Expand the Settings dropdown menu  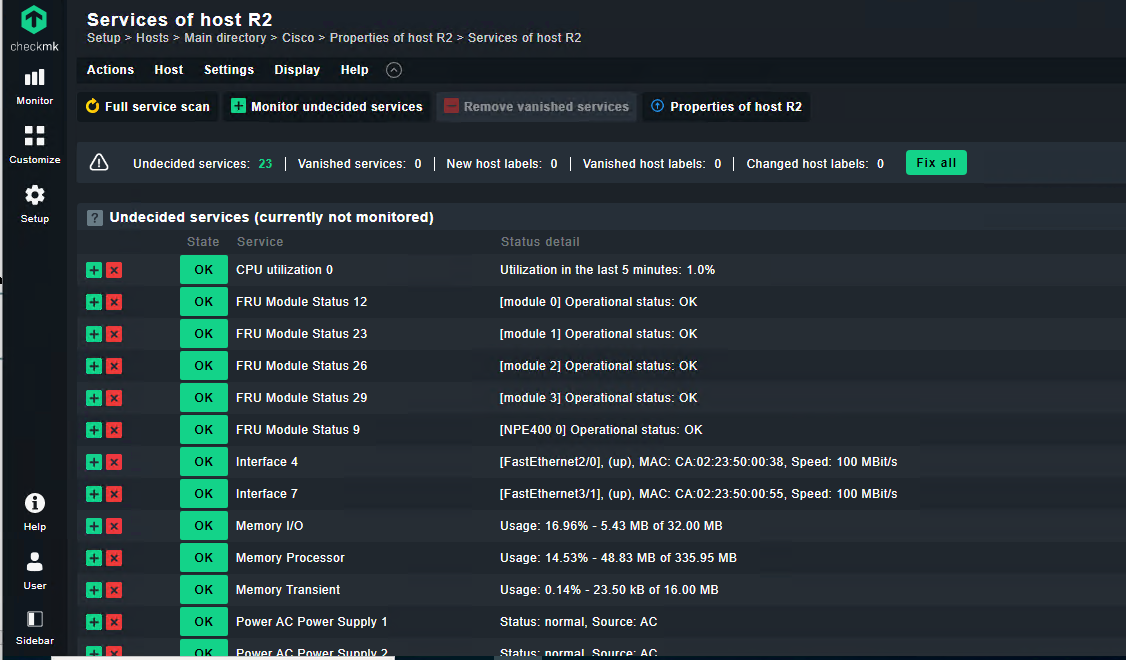(229, 70)
